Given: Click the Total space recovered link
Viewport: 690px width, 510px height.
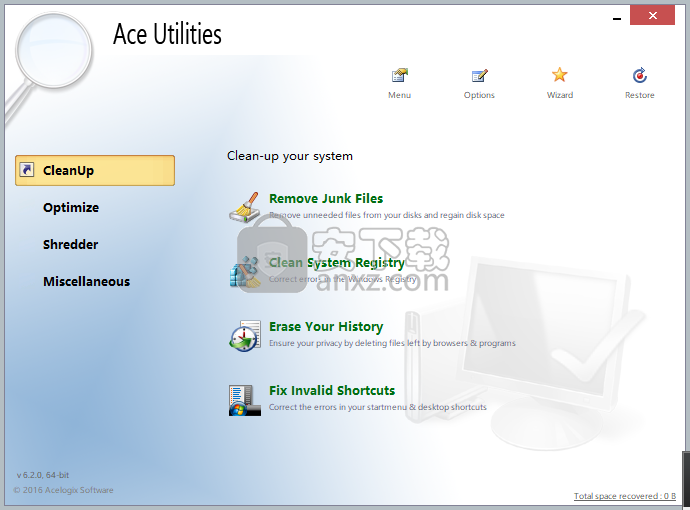Looking at the screenshot, I should (x=625, y=496).
